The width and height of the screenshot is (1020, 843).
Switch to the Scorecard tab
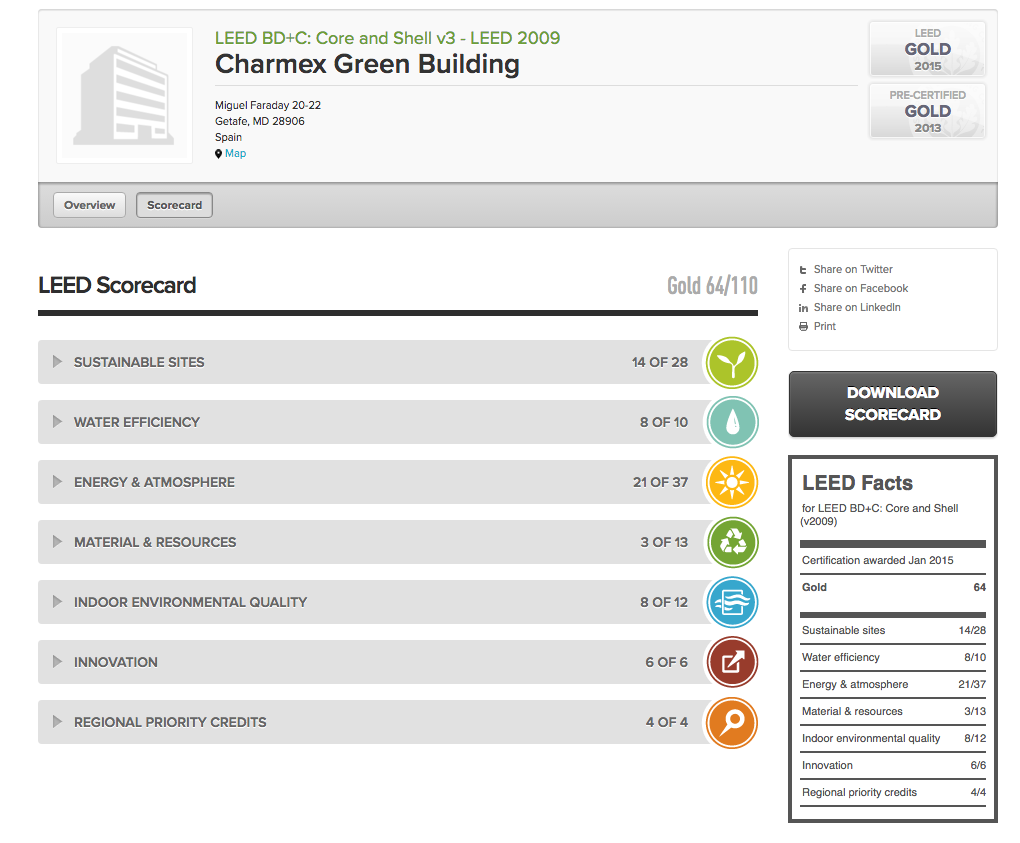point(174,205)
